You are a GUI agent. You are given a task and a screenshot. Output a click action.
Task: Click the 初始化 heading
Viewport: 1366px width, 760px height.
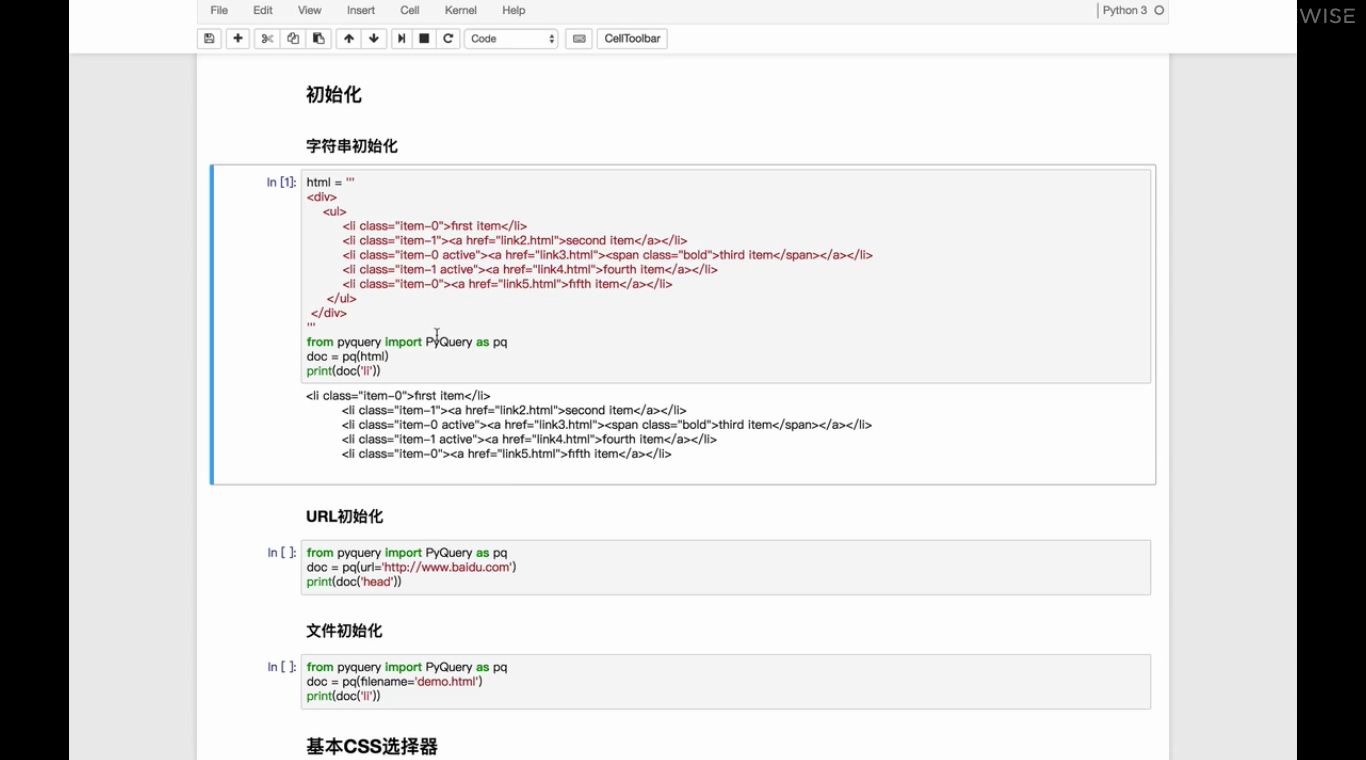pos(334,95)
